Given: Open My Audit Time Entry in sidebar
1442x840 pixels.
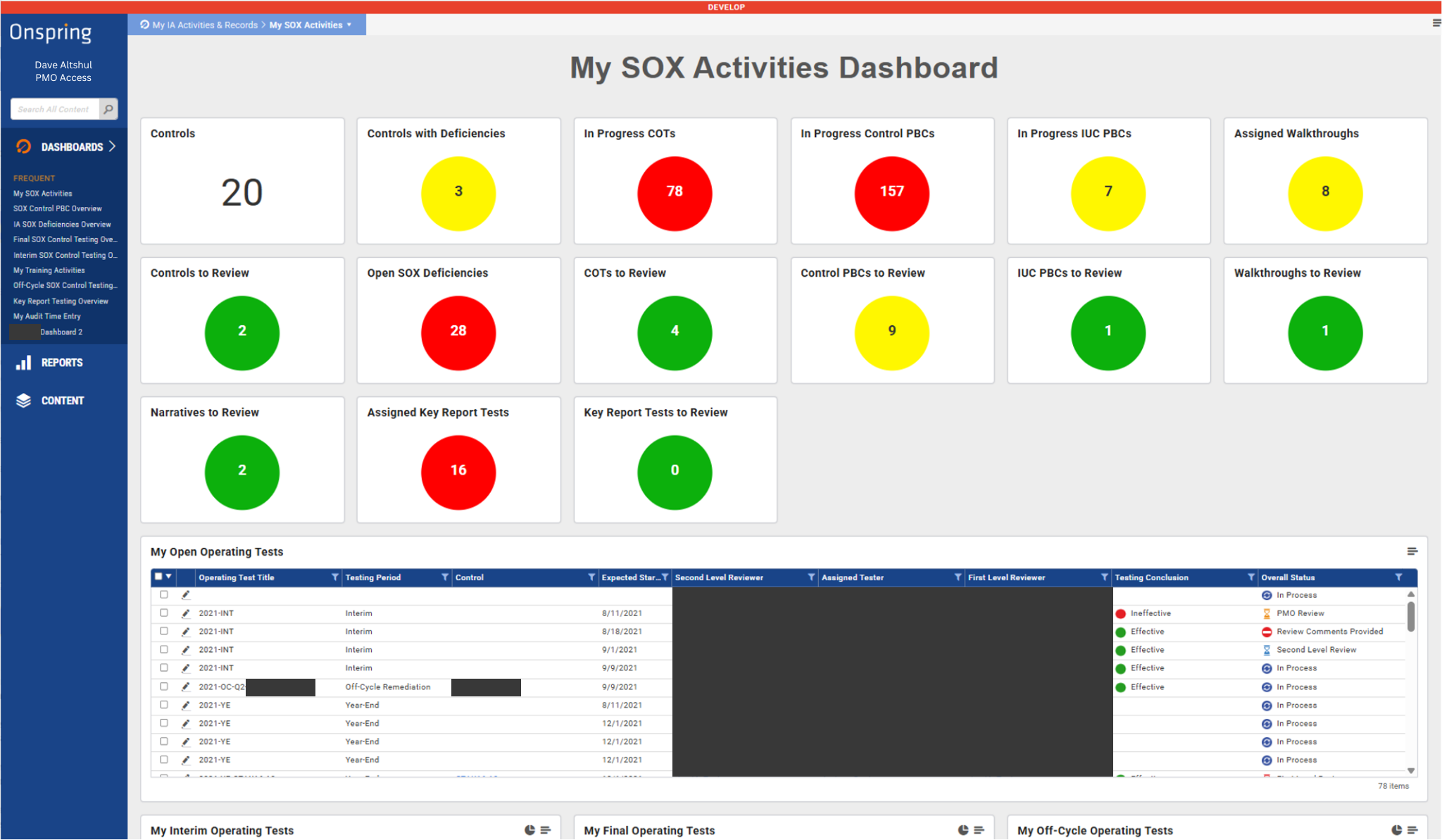Looking at the screenshot, I should point(47,316).
